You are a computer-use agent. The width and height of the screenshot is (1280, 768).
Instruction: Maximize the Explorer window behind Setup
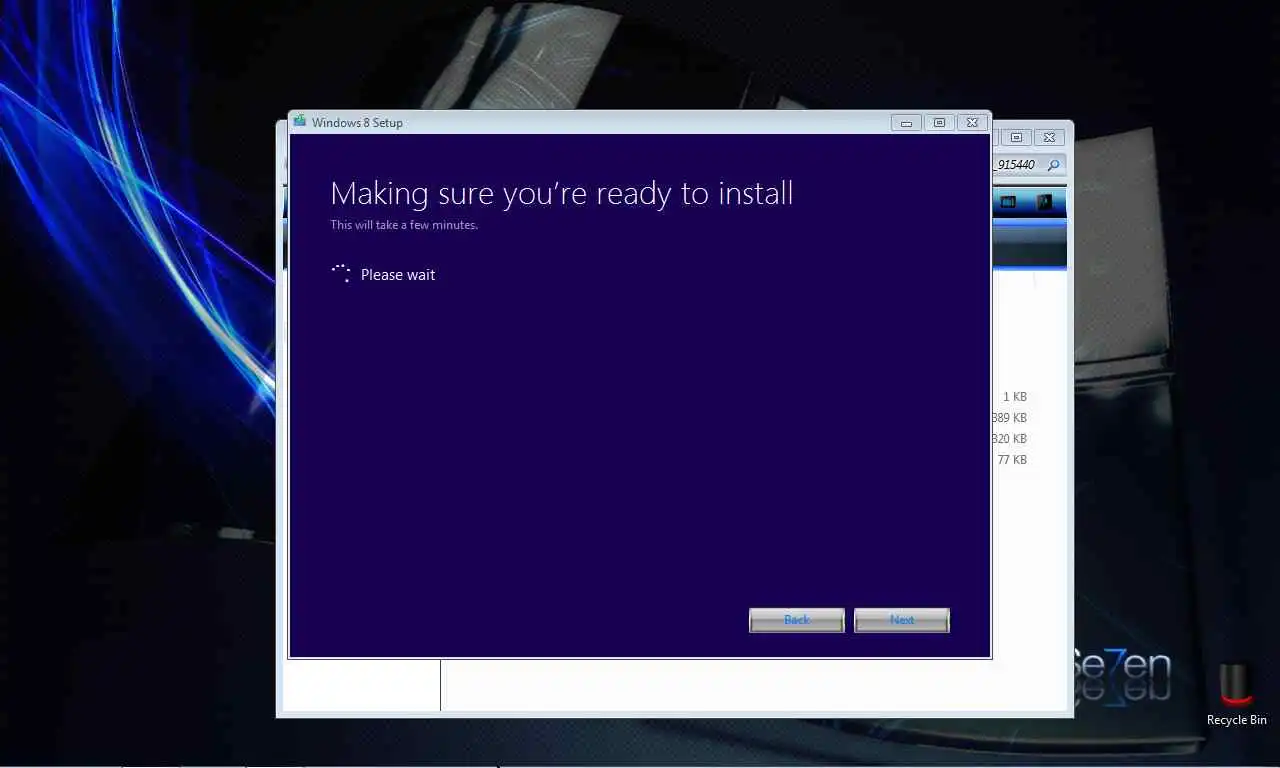tap(1016, 137)
